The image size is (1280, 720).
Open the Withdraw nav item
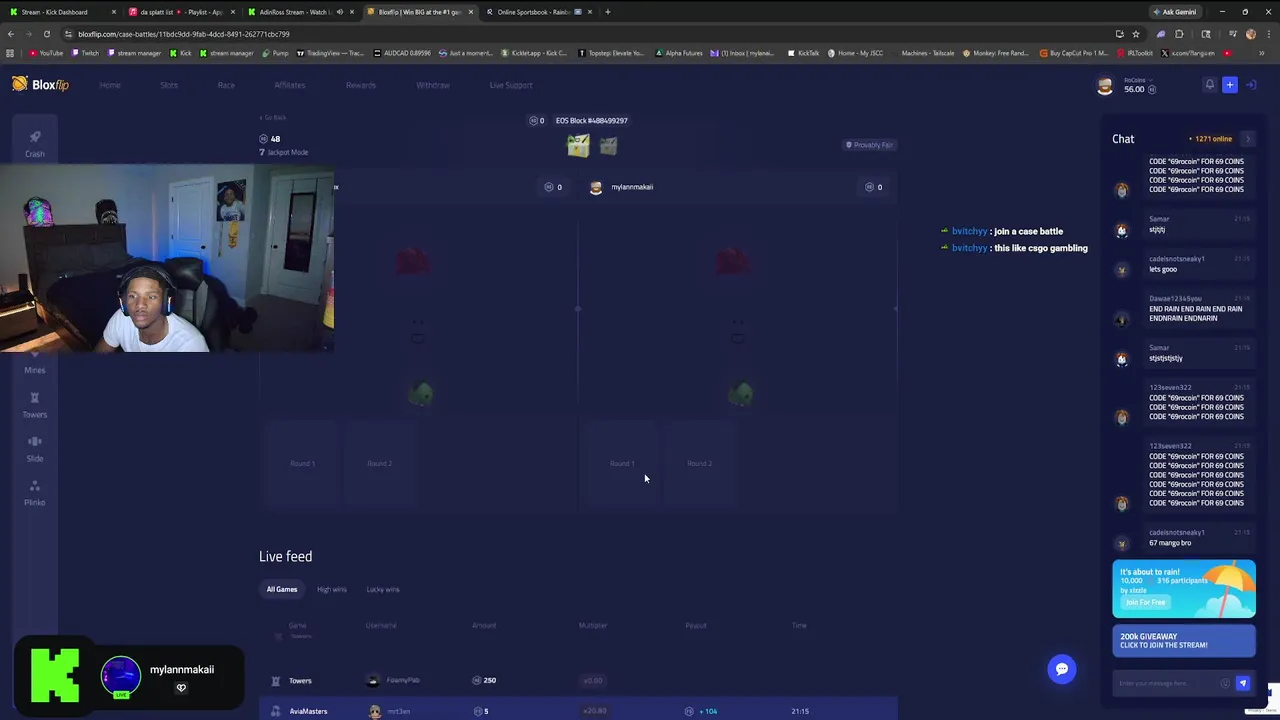pyautogui.click(x=433, y=85)
